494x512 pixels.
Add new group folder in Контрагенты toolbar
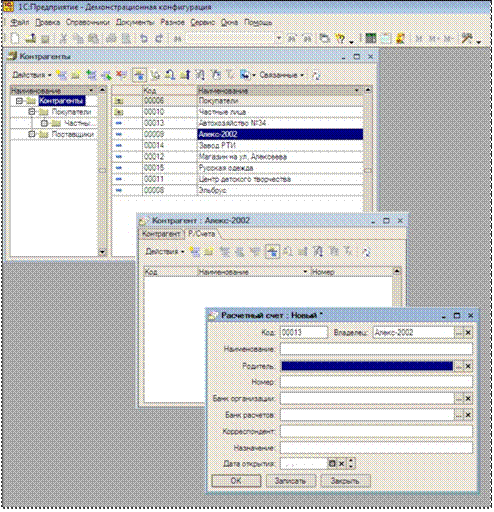(76, 75)
